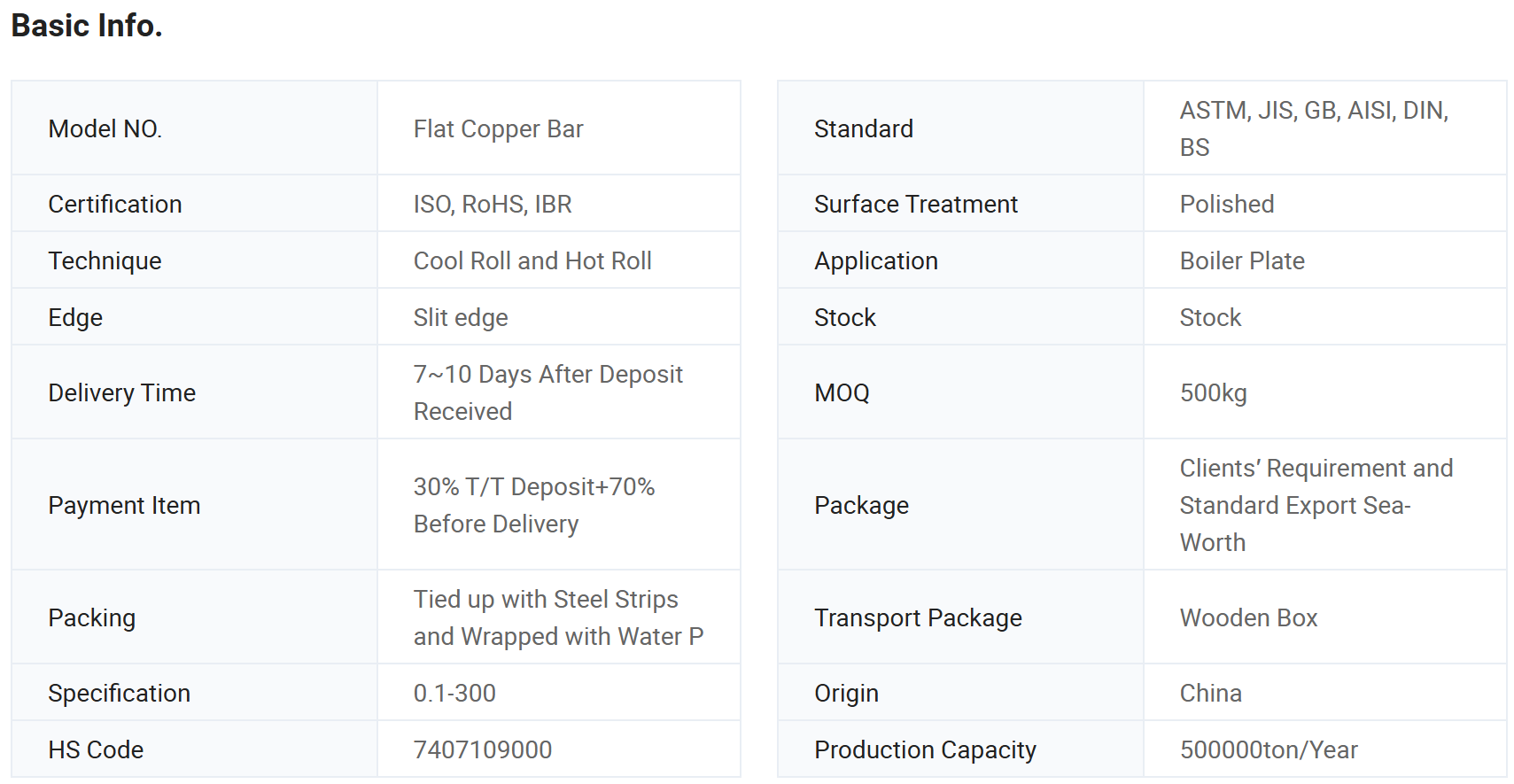
Task: Click the Transport Package label
Action: tap(918, 617)
